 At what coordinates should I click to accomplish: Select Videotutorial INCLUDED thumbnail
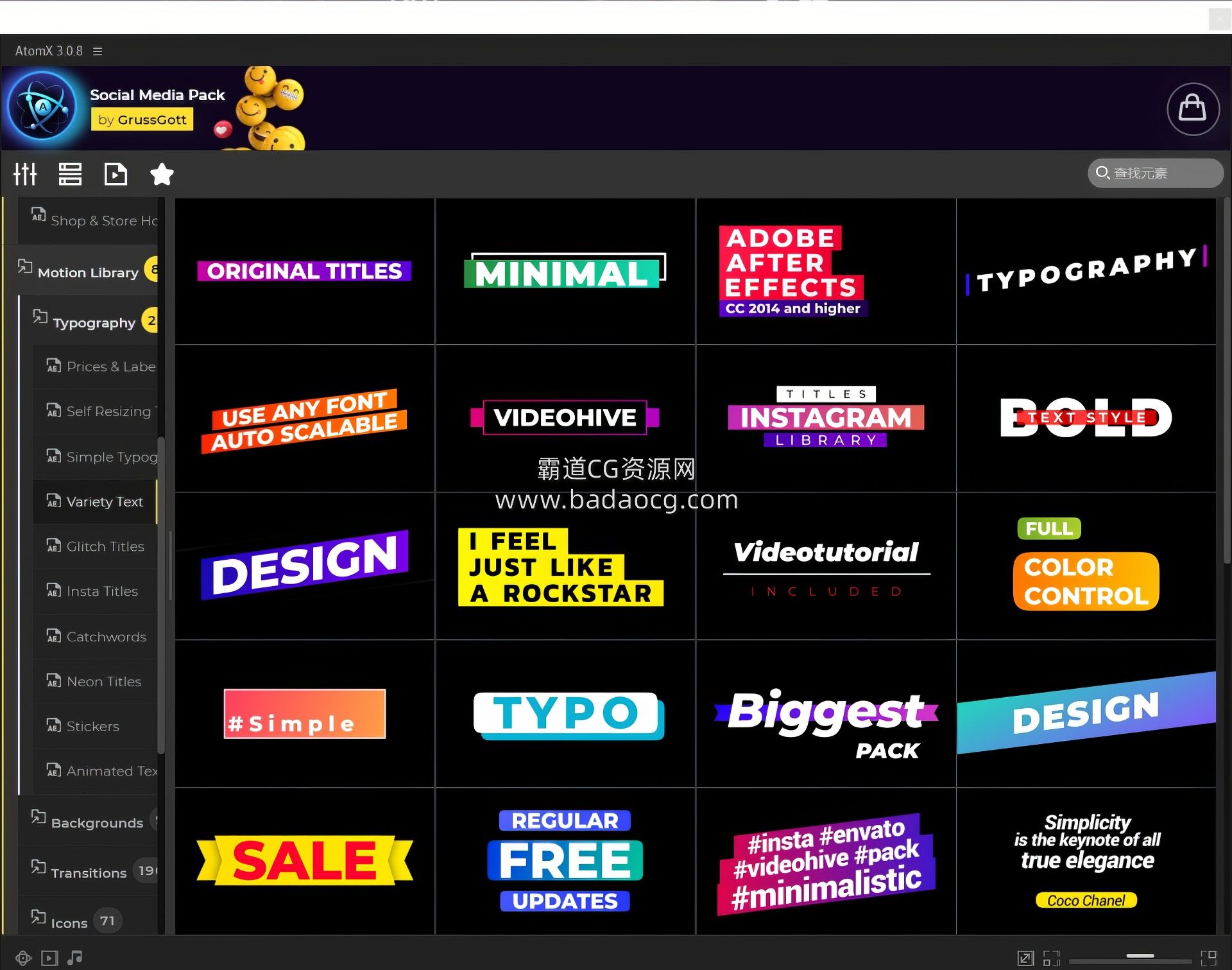coord(826,566)
